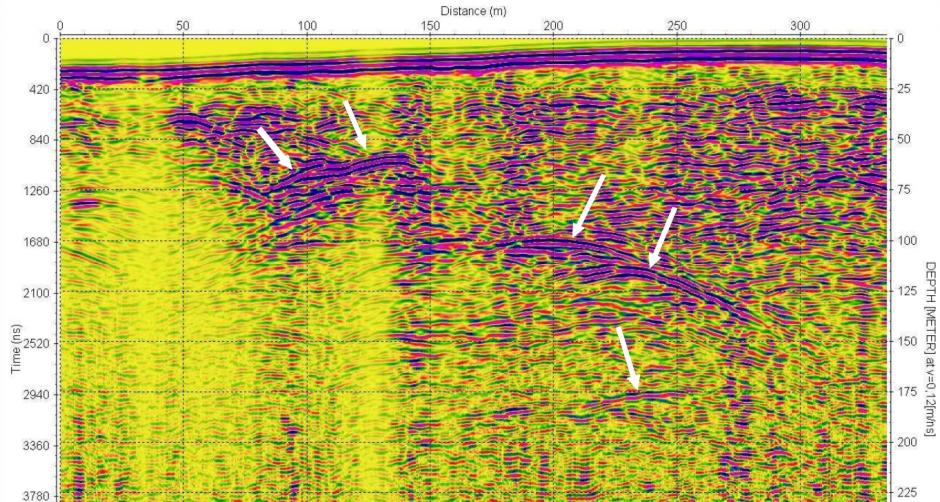The height and width of the screenshot is (502, 940).
Task: Pick the 200 tick on the Depth axis
Action: 907,442
